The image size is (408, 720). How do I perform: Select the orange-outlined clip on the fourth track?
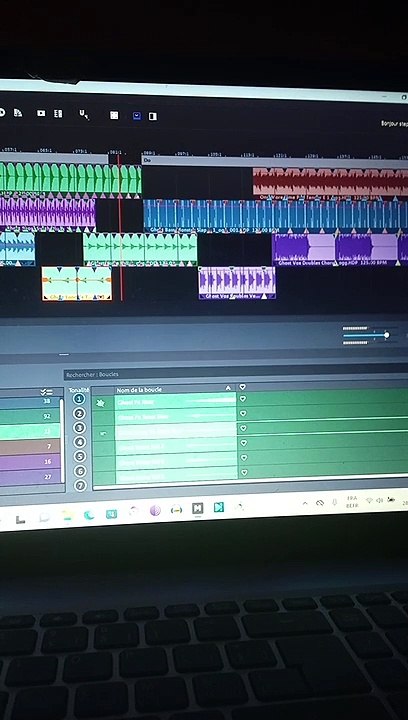pyautogui.click(x=77, y=283)
